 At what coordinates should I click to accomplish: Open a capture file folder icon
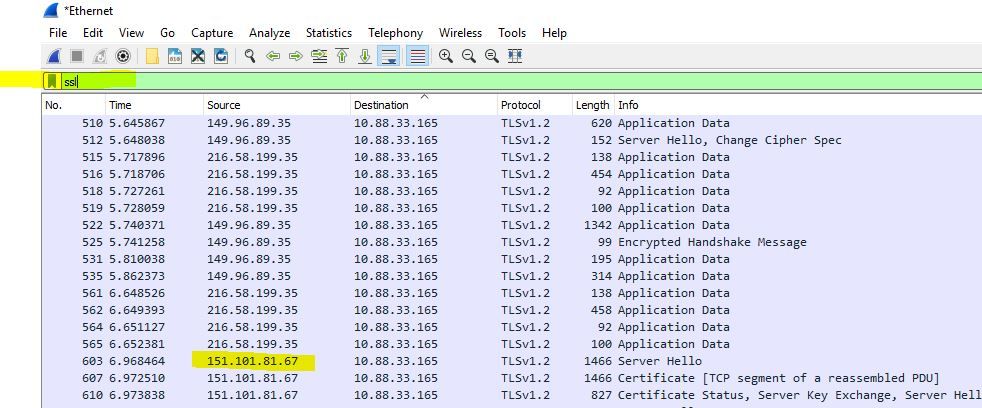(x=152, y=56)
